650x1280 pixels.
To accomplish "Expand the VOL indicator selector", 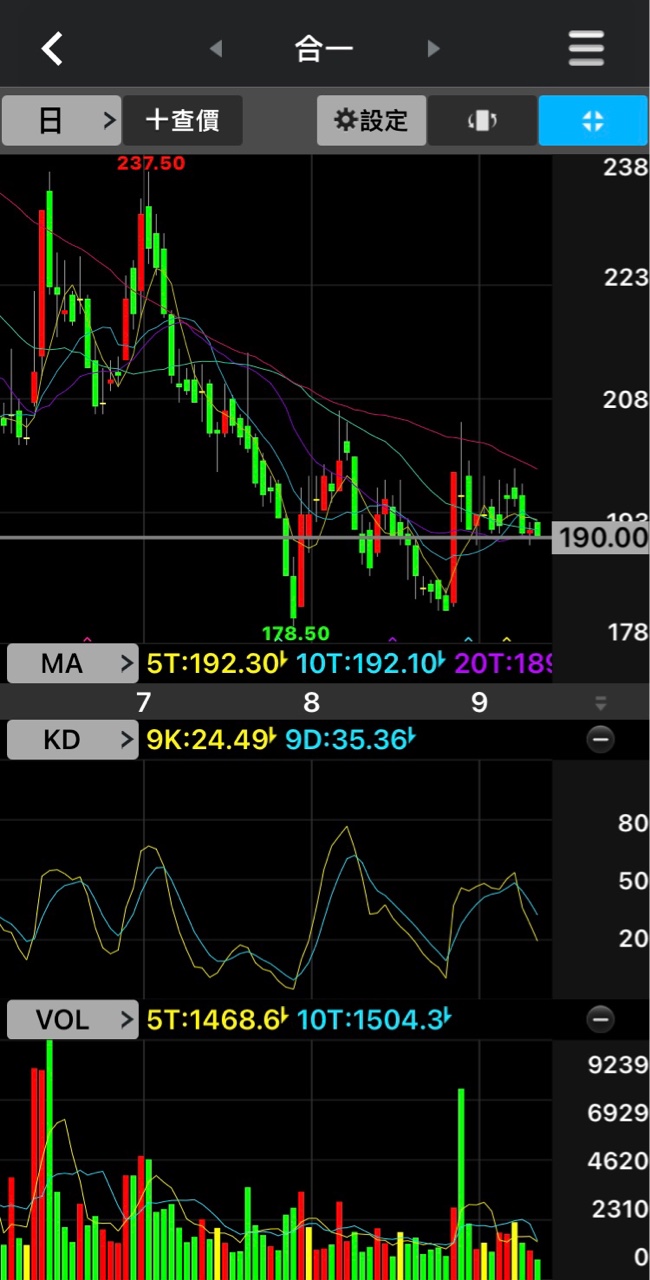I will 72,1020.
